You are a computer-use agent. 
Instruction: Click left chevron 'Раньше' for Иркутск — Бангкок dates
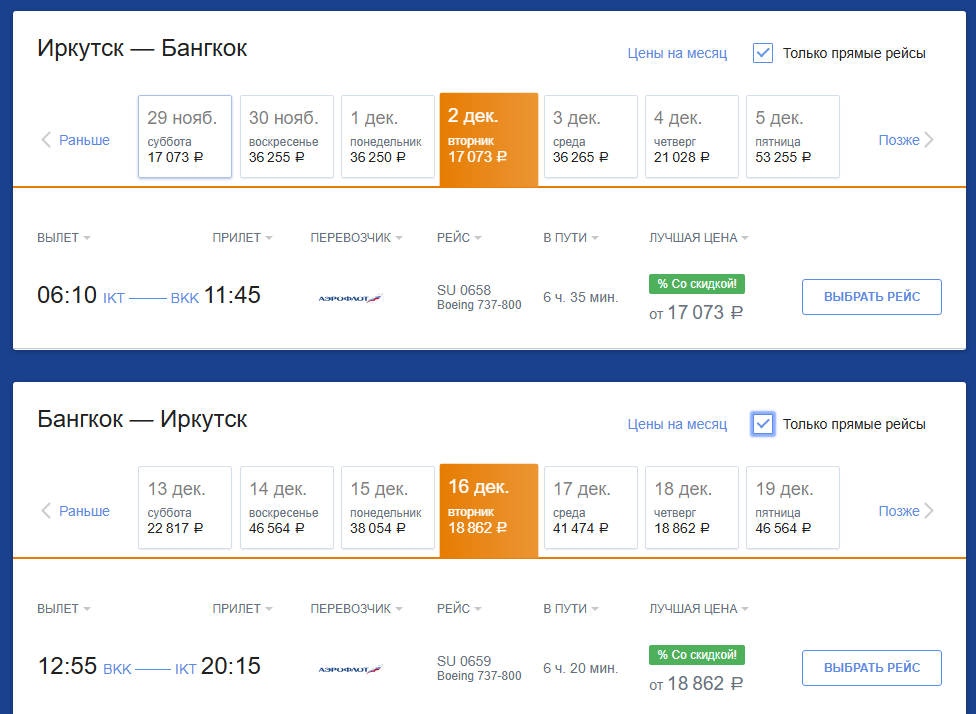pyautogui.click(x=75, y=140)
